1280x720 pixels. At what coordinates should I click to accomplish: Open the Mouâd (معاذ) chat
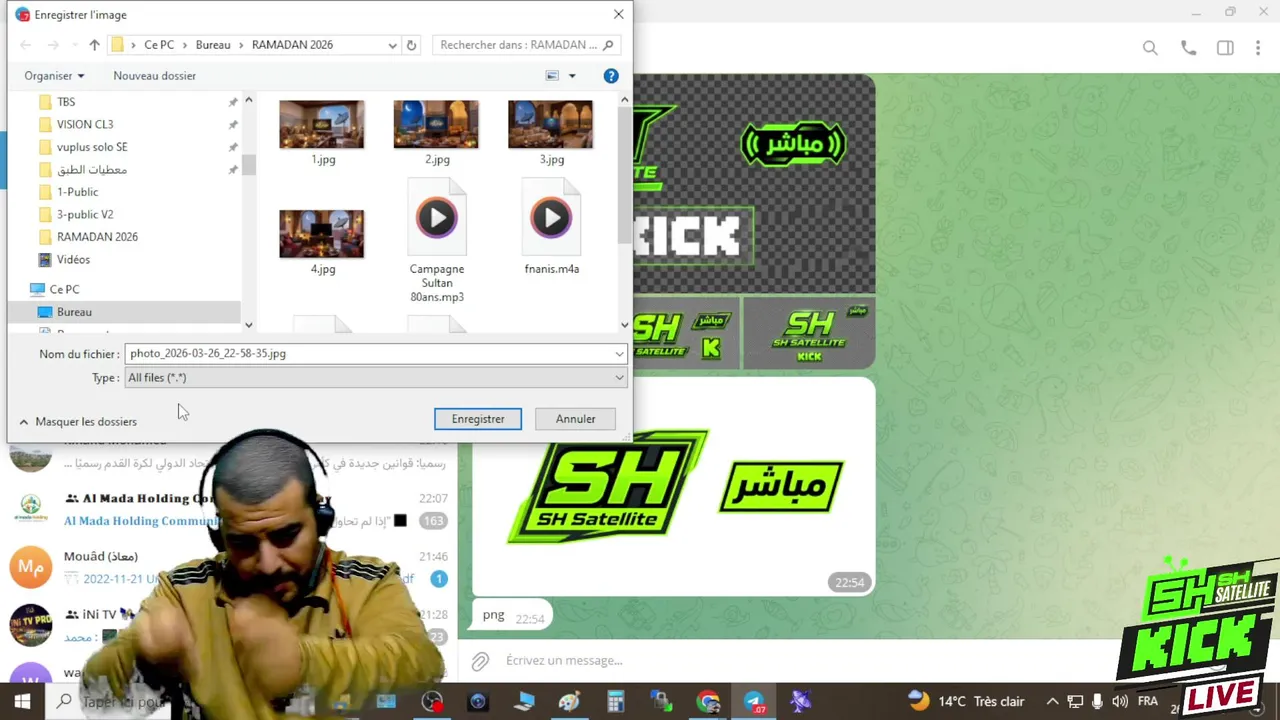pyautogui.click(x=229, y=568)
